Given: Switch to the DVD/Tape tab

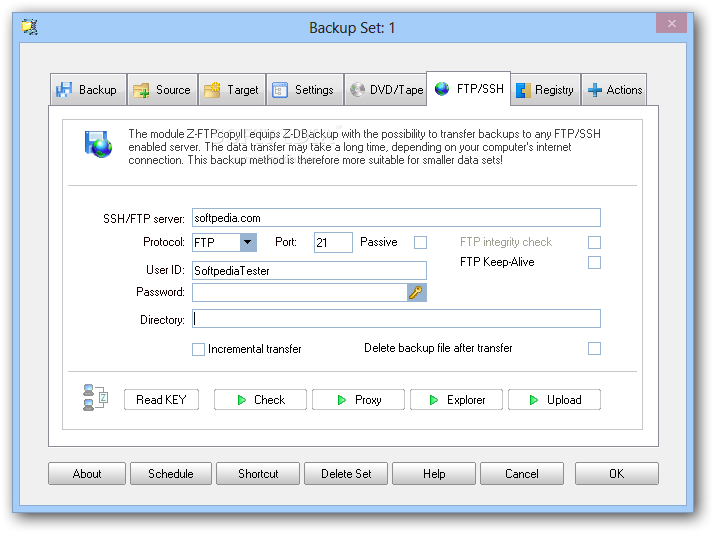Looking at the screenshot, I should [386, 90].
